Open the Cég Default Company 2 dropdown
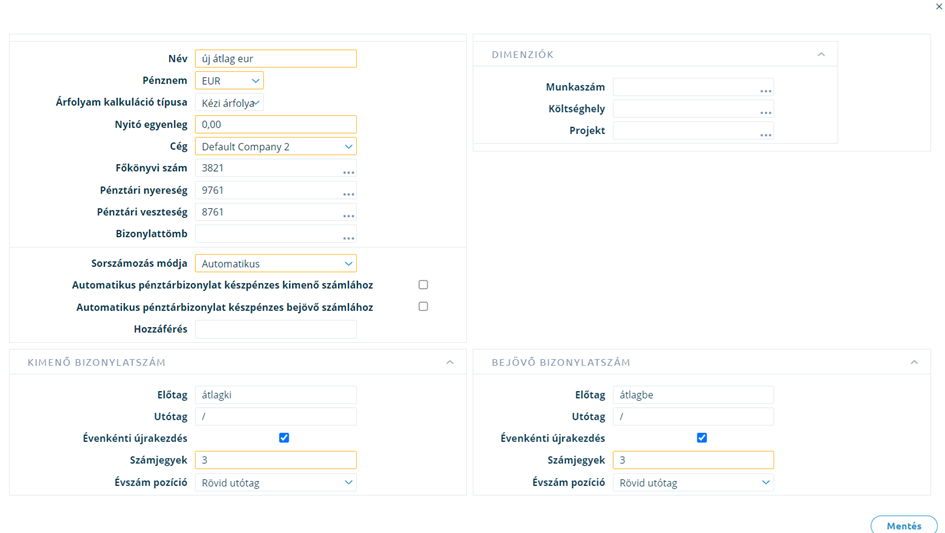This screenshot has height=533, width=945. (x=275, y=147)
